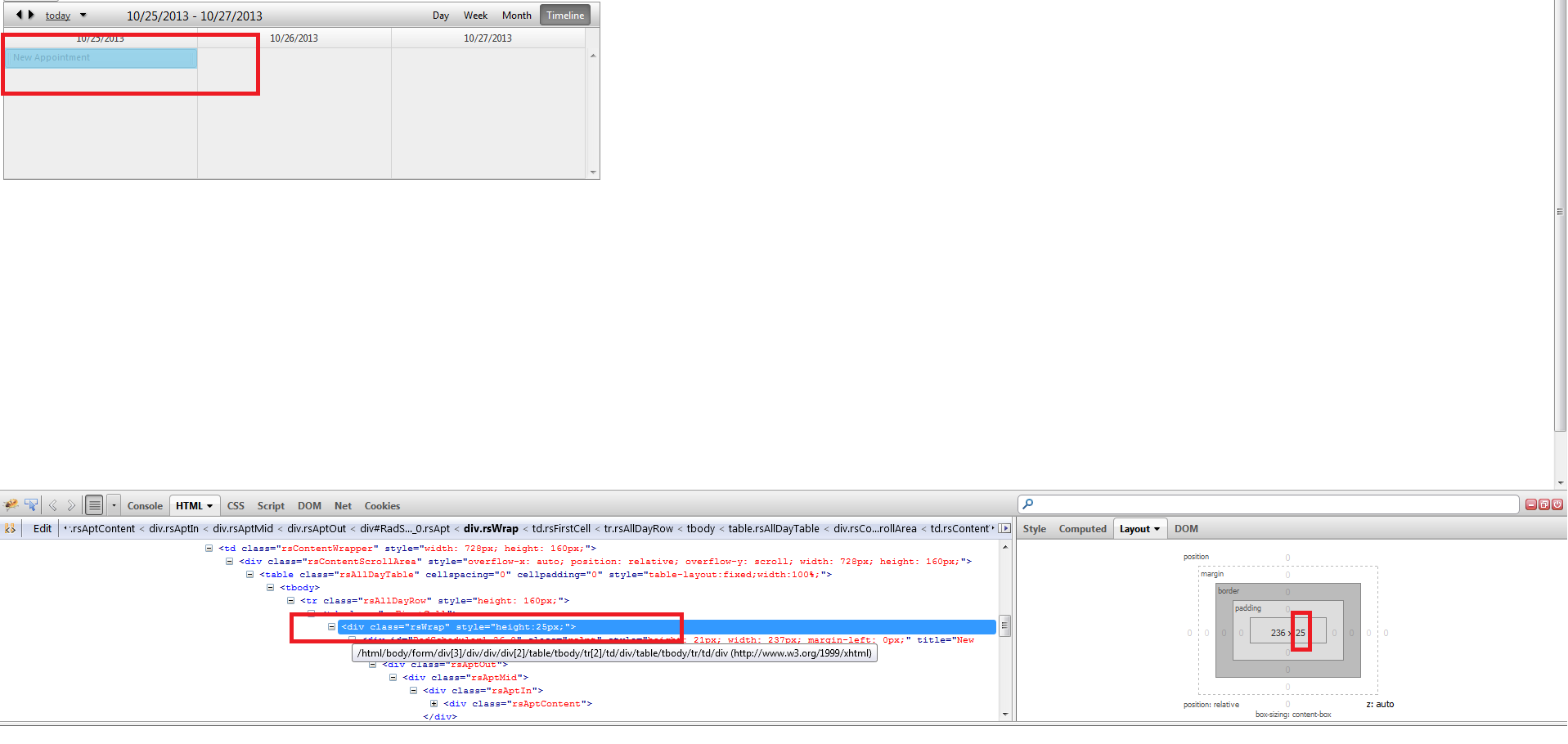Image resolution: width=1568 pixels, height=744 pixels.
Task: Click the break on mutate icon
Action: click(10, 529)
